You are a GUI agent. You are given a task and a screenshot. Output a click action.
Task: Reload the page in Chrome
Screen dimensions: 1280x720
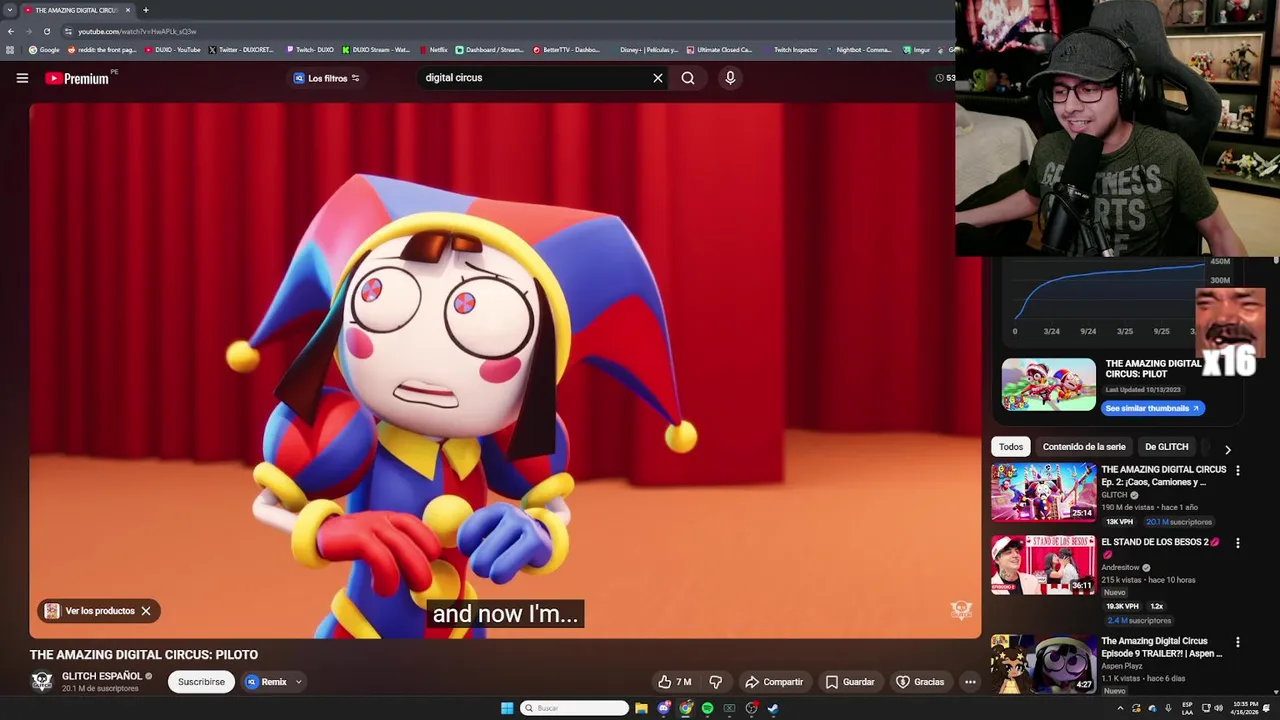(47, 31)
